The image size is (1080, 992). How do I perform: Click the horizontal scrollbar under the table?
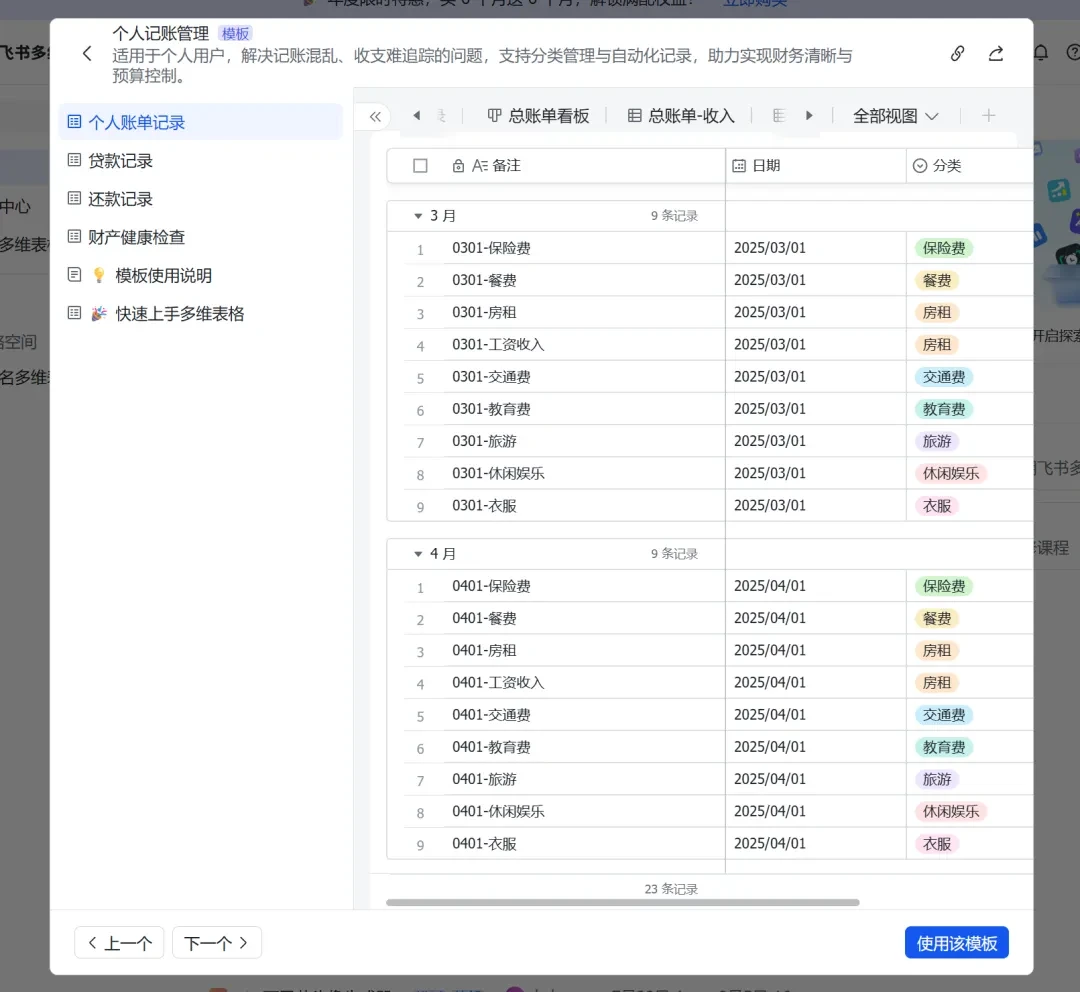[623, 902]
